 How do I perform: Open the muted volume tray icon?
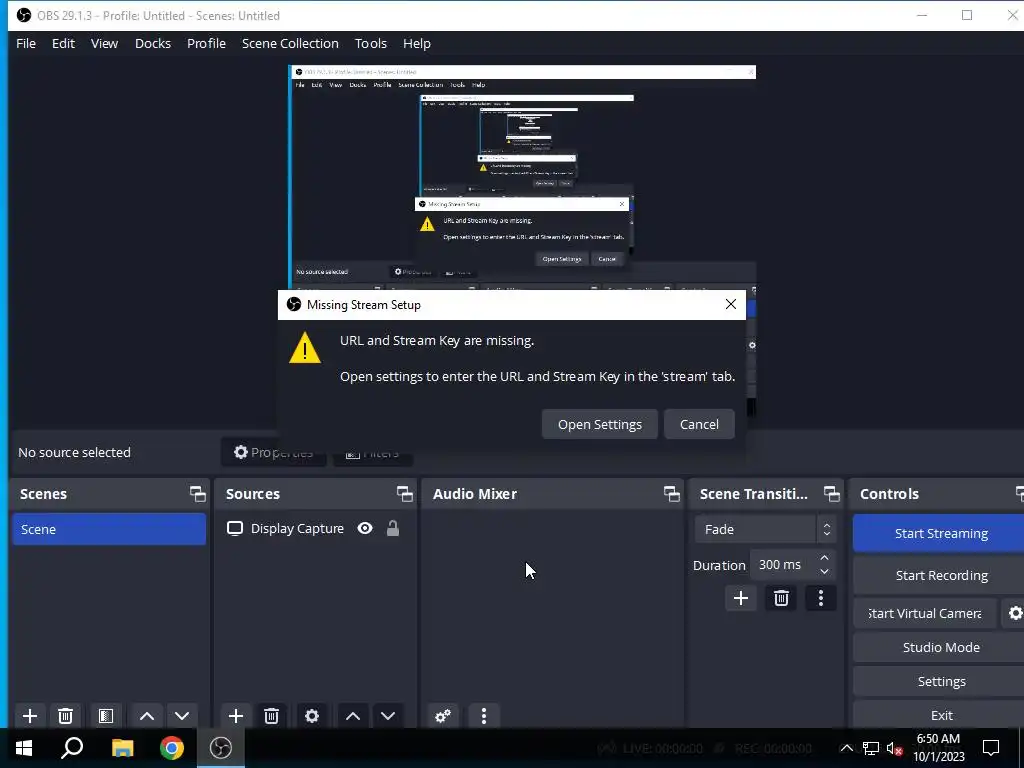(895, 748)
